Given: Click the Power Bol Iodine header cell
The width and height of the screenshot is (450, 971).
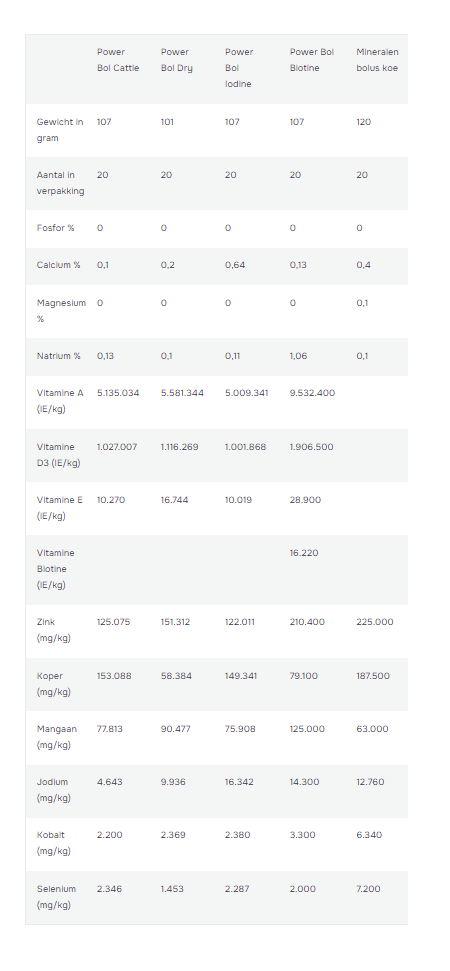Looking at the screenshot, I should click(239, 68).
